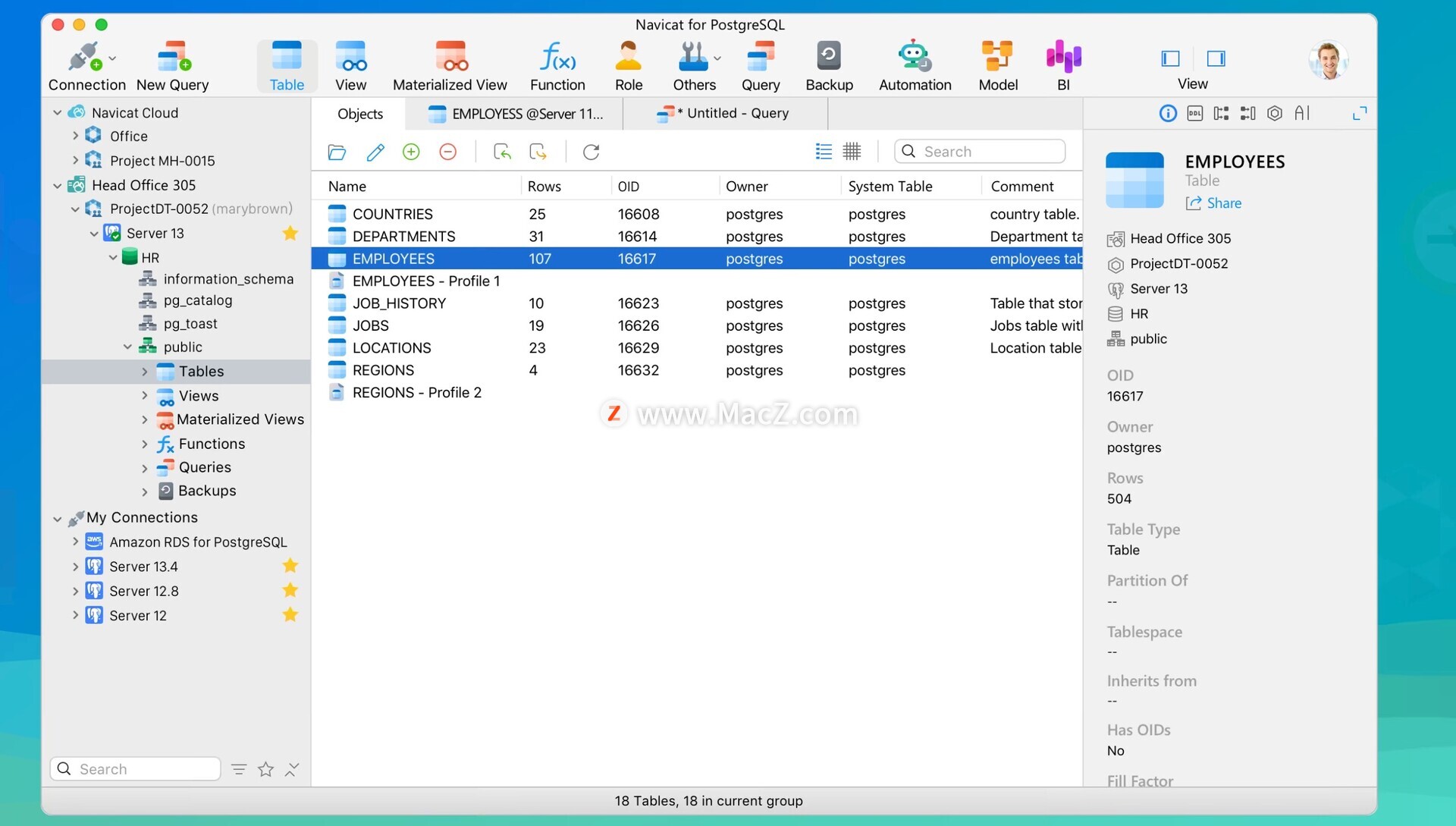The height and width of the screenshot is (826, 1456).
Task: Click the Export Wizard icon
Action: [538, 152]
